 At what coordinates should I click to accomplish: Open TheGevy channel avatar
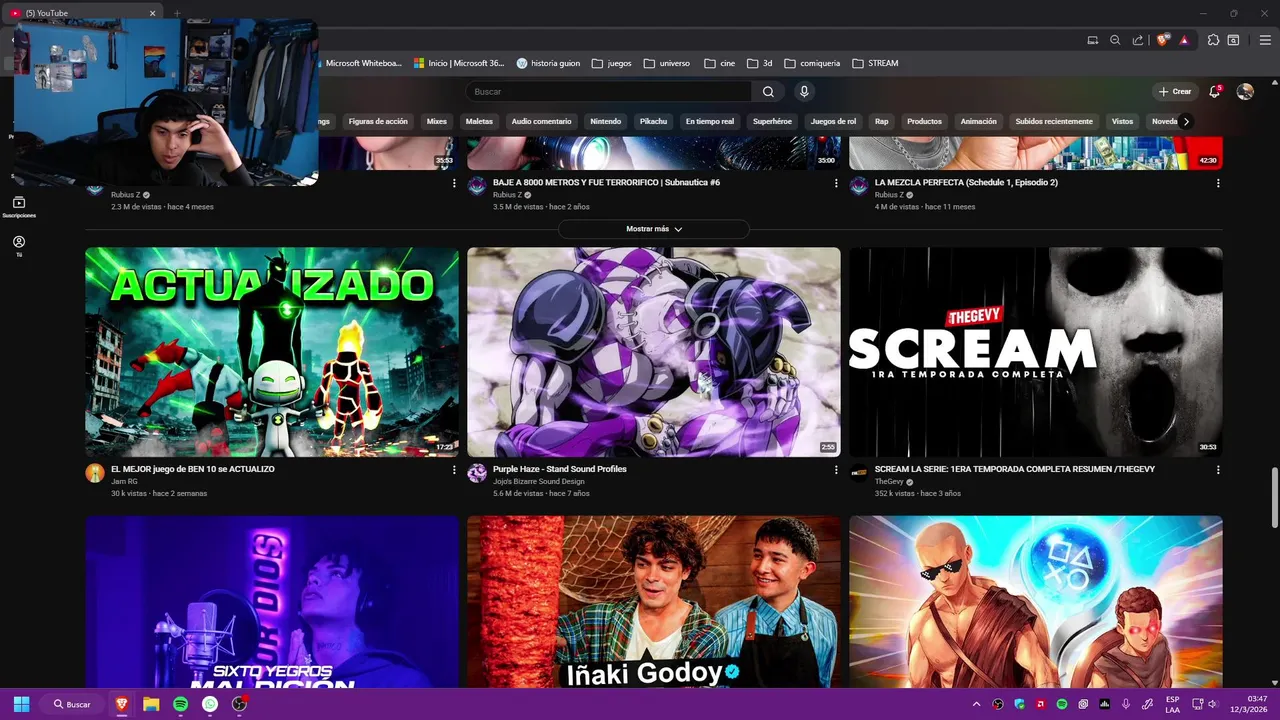click(859, 473)
